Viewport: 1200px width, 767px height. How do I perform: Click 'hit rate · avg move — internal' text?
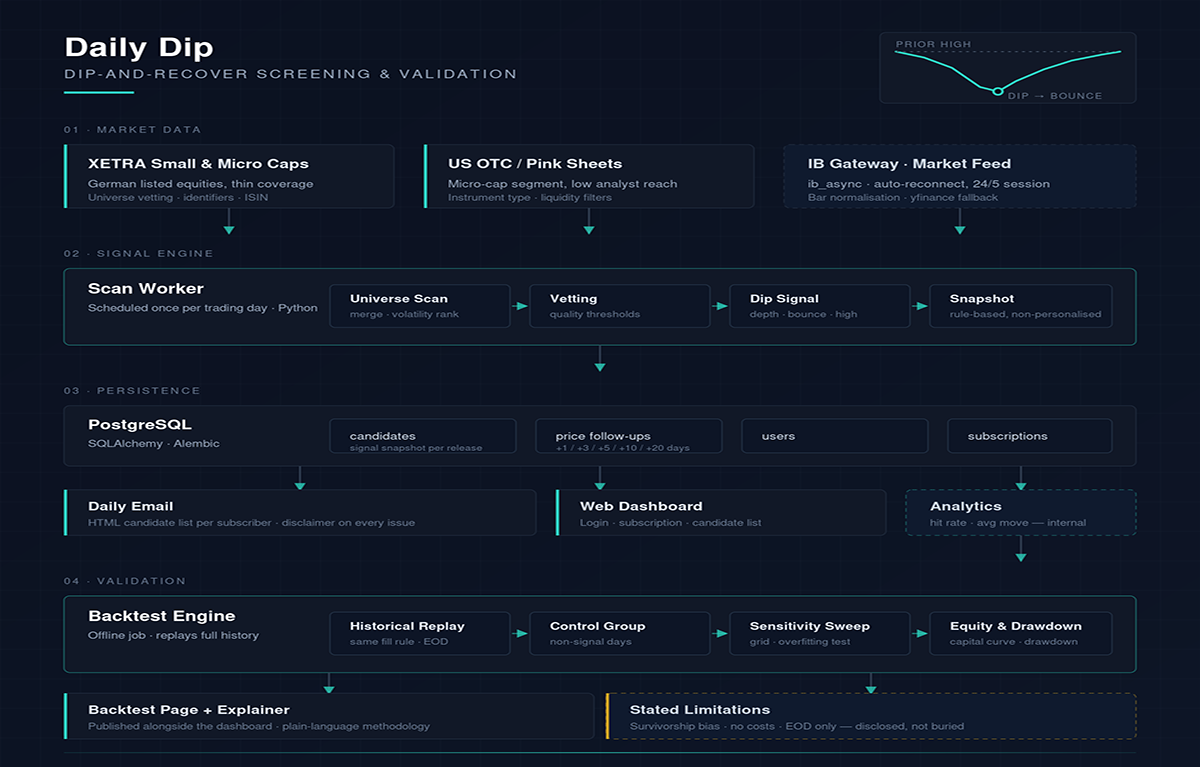tap(1008, 522)
